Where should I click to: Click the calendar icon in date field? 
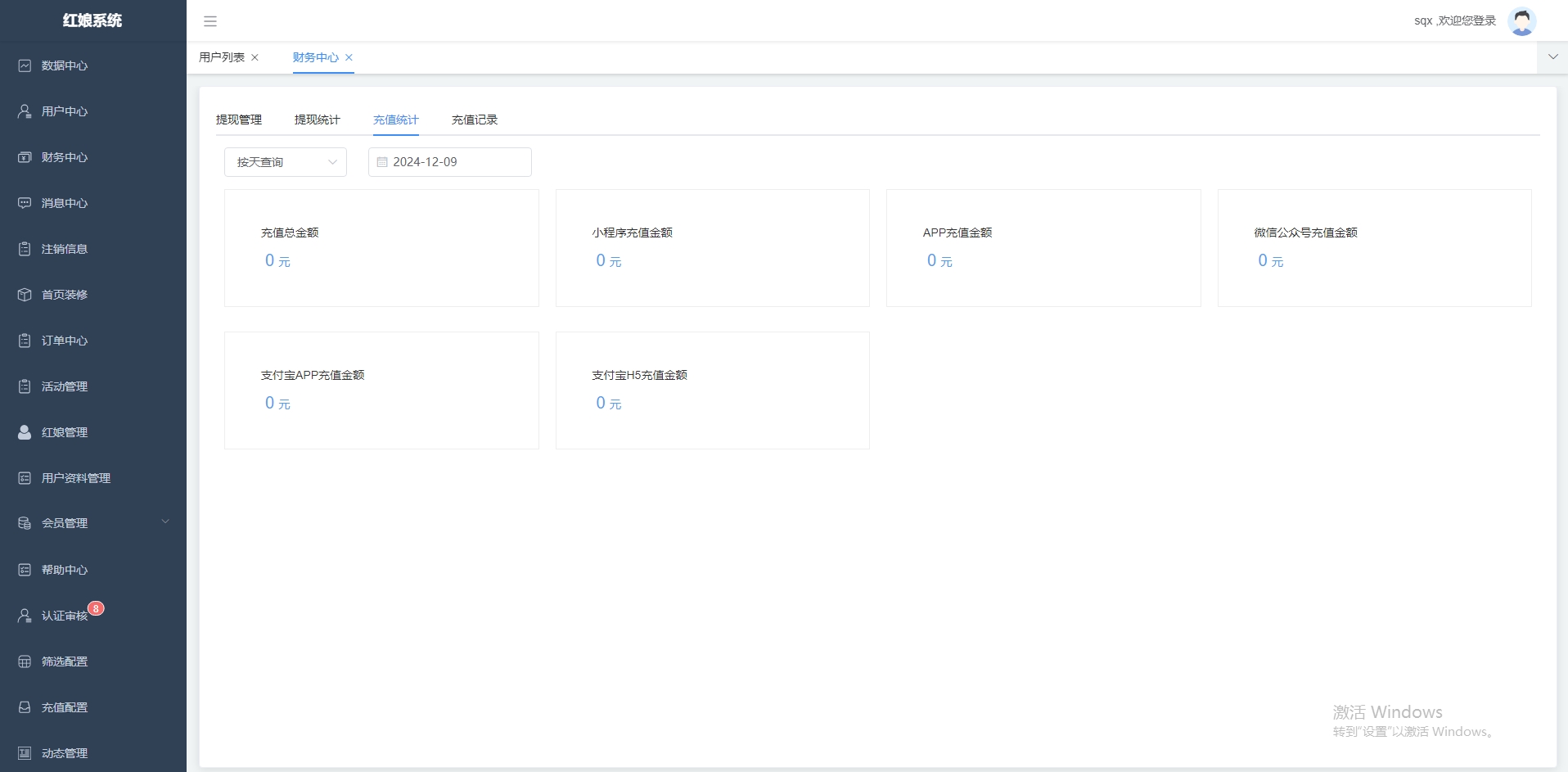[382, 162]
